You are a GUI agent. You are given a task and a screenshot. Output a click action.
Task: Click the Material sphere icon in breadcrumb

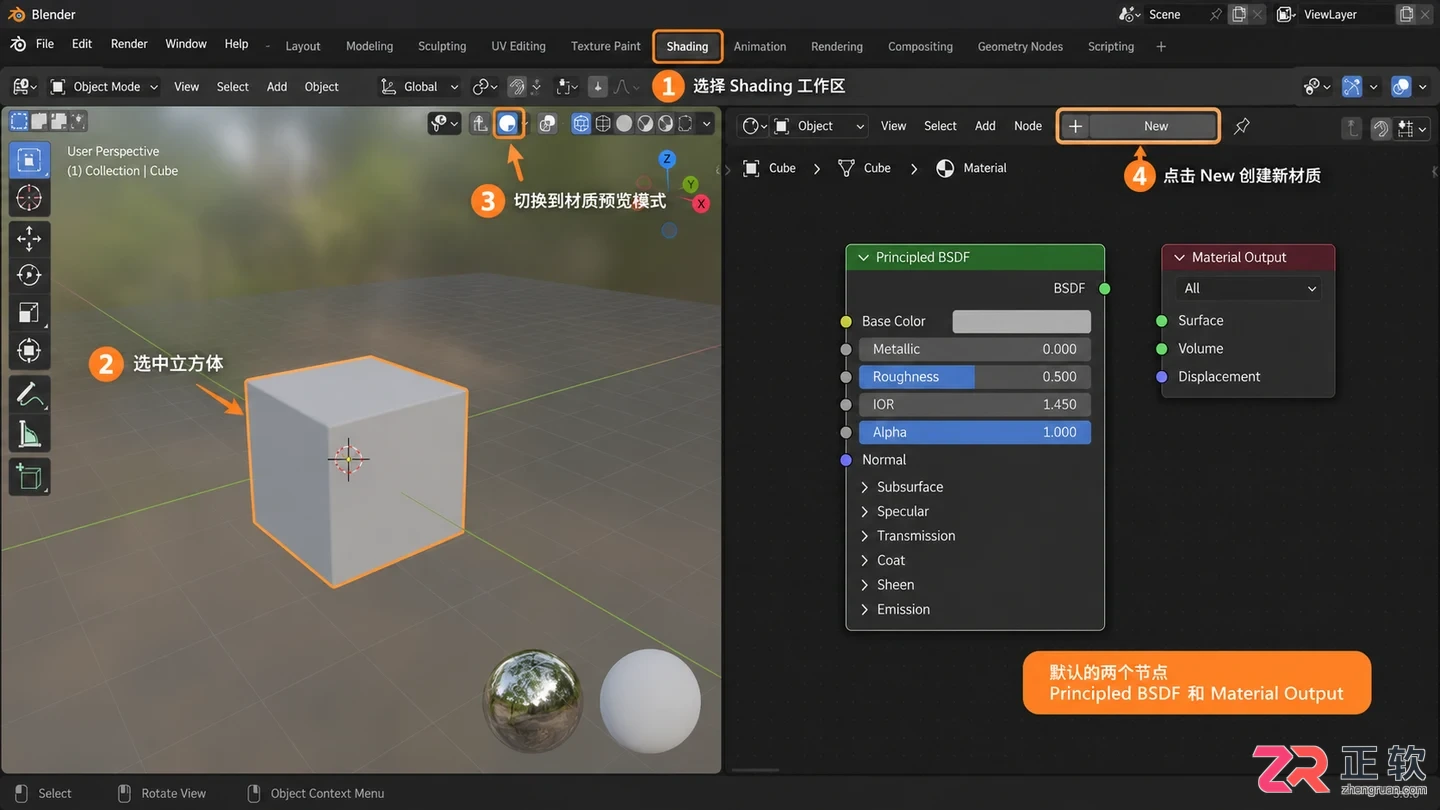coord(945,168)
